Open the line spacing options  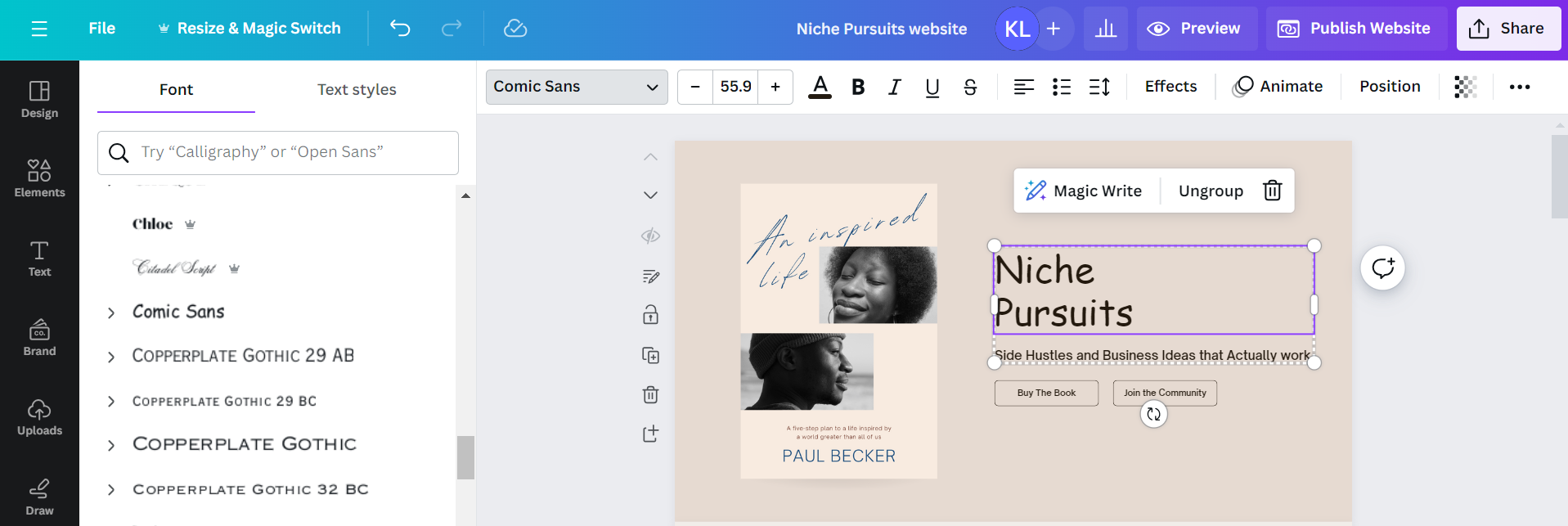pos(1099,87)
